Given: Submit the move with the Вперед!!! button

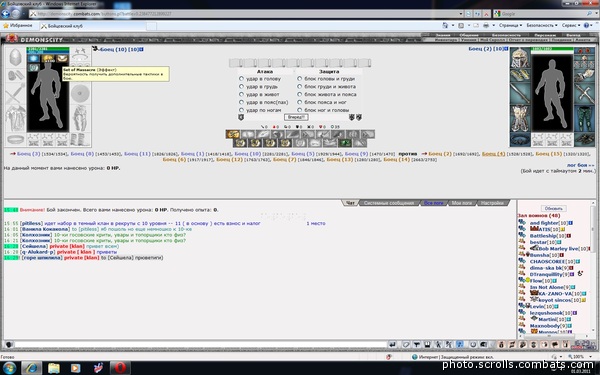Looking at the screenshot, I should (296, 117).
